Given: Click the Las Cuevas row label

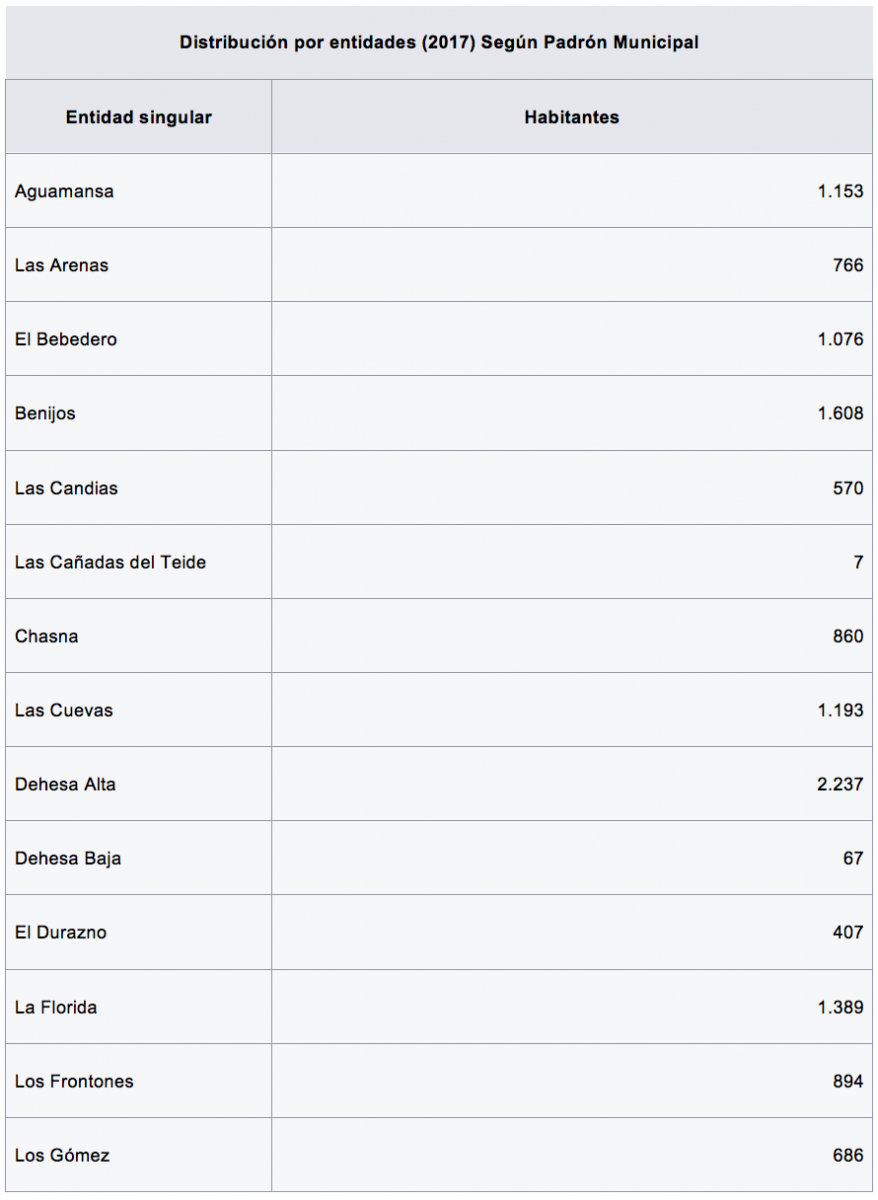Looking at the screenshot, I should (64, 710).
